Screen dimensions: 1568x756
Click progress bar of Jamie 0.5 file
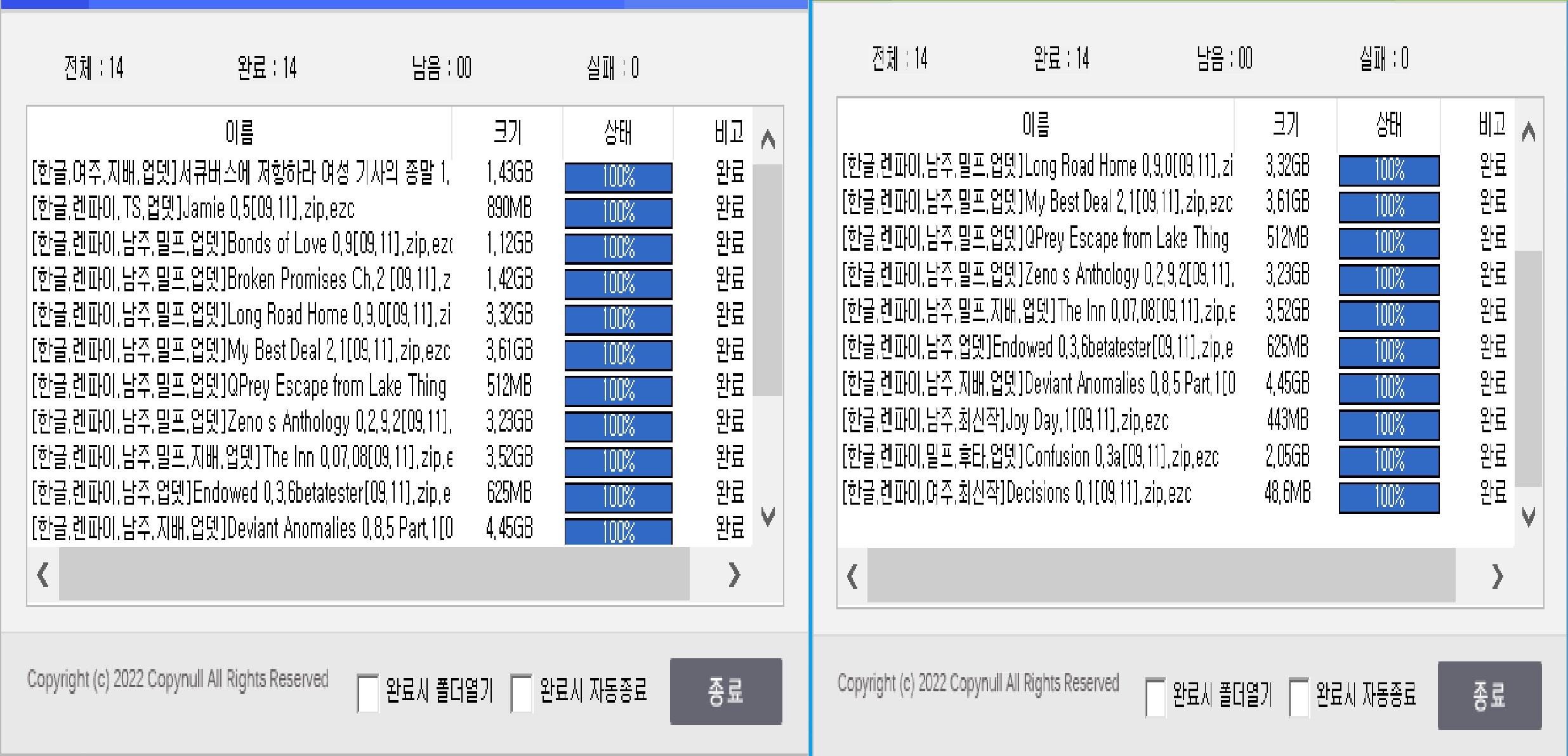tap(618, 212)
